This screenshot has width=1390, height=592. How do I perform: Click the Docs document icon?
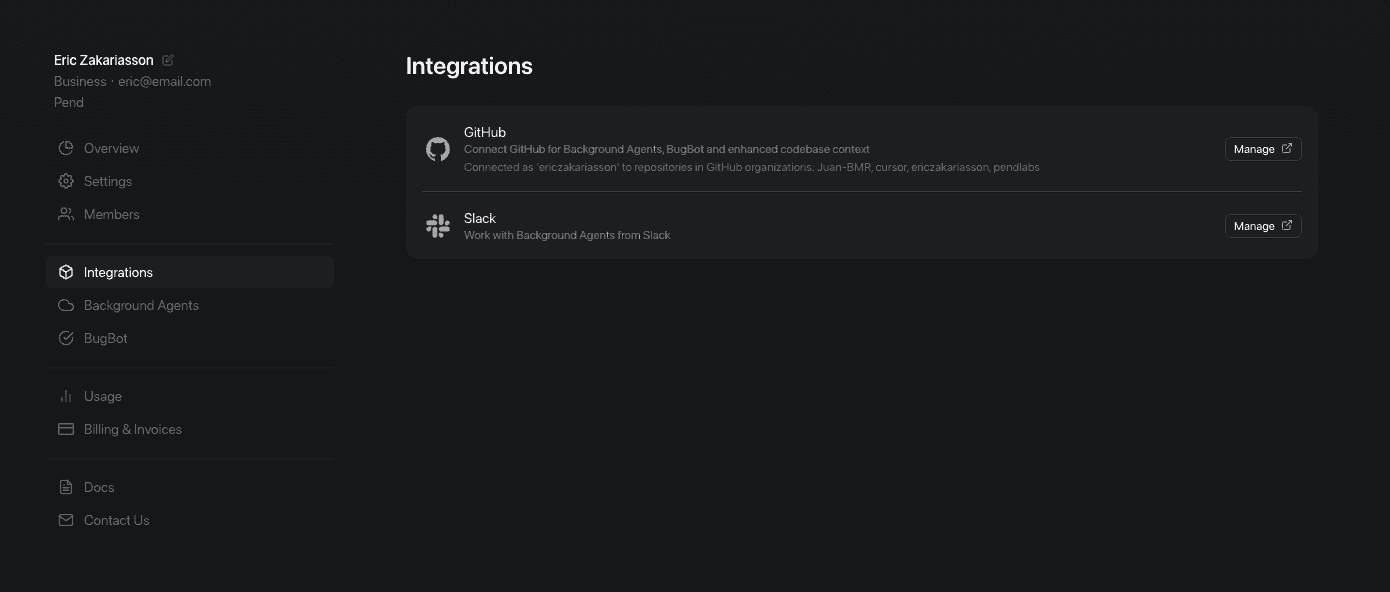point(65,487)
